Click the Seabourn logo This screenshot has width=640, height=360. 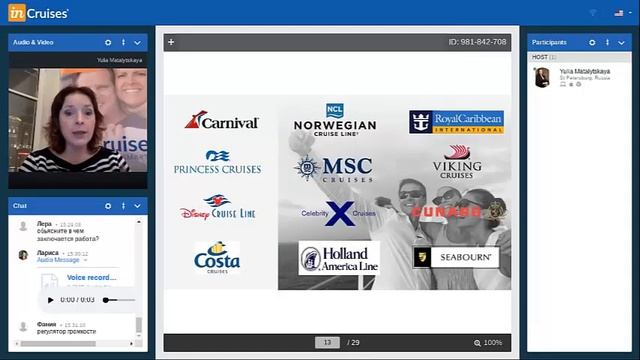click(456, 257)
